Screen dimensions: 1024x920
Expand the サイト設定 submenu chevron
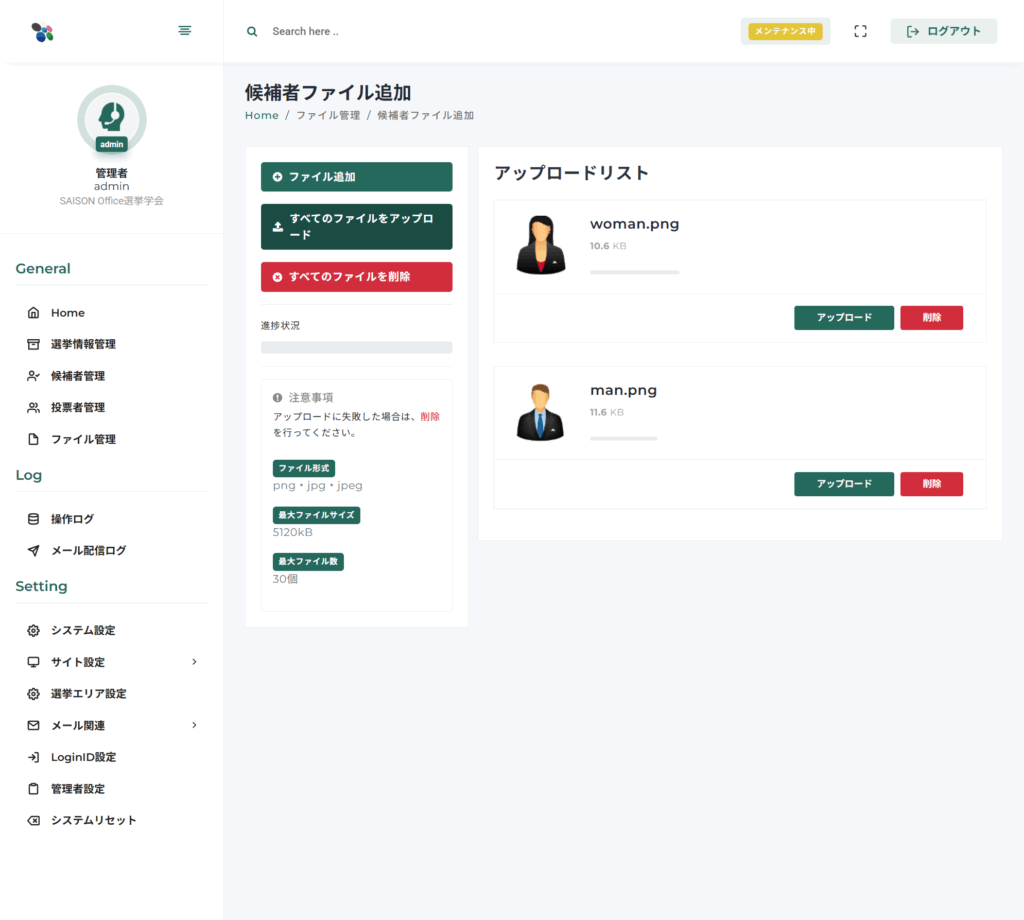194,662
